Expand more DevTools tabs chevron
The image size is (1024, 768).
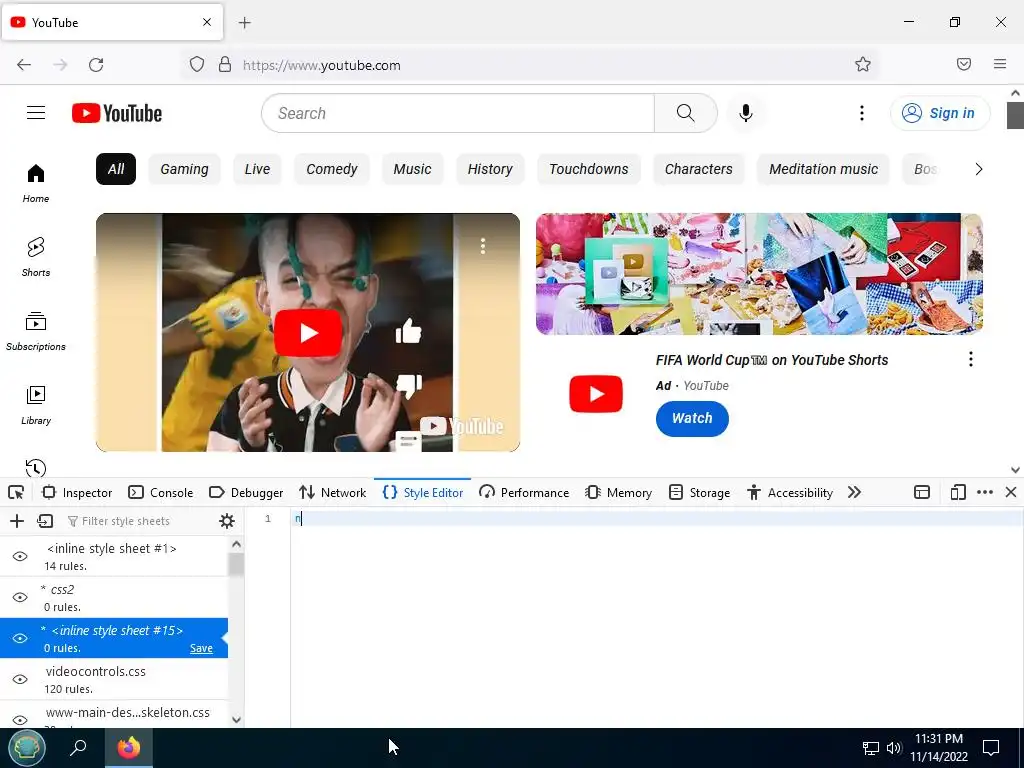pos(854,492)
